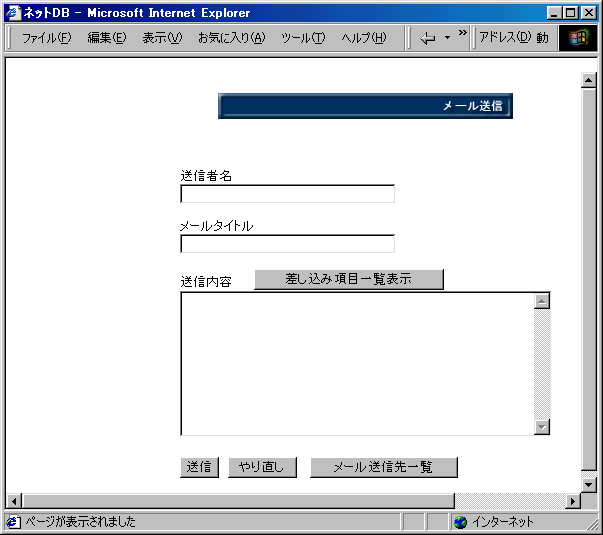Click the Back arrow toolbar icon

[428, 38]
